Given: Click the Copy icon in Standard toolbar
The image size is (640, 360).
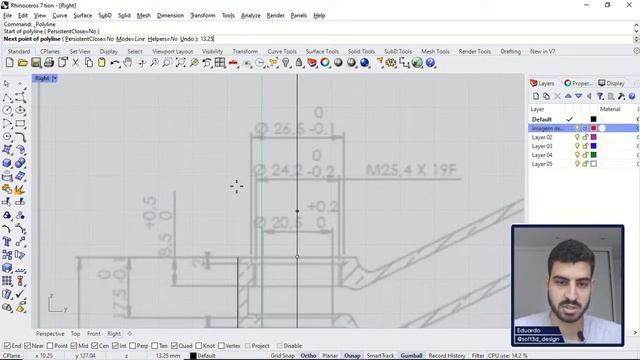Looking at the screenshot, I should [x=89, y=63].
